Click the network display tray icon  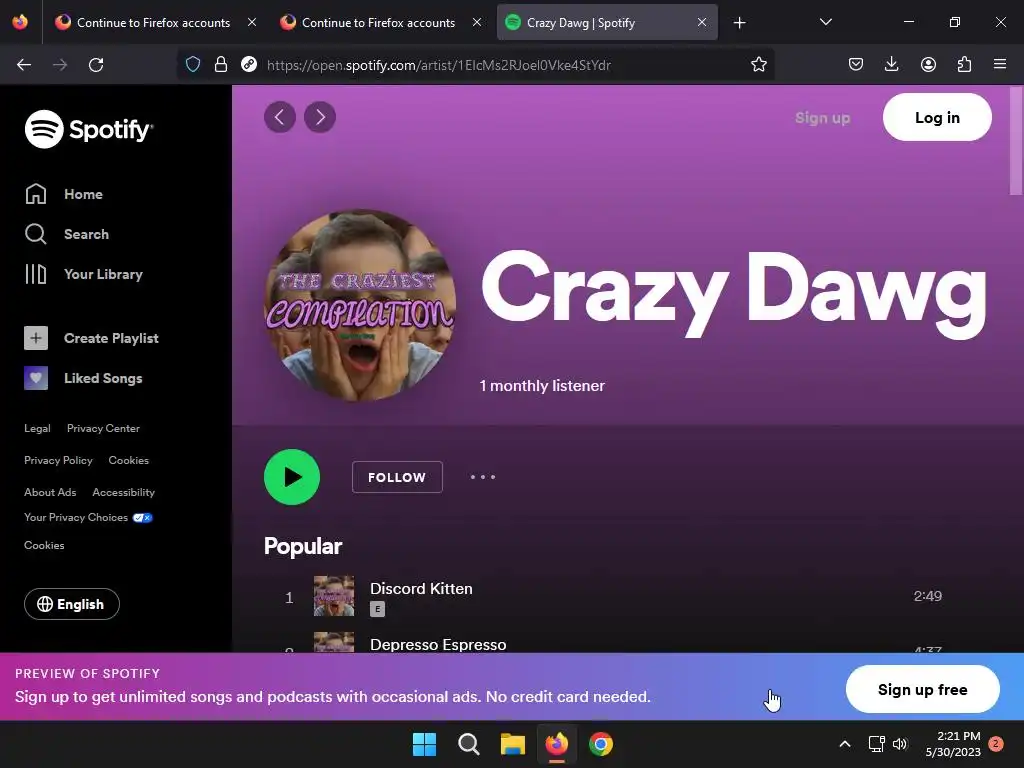point(876,744)
